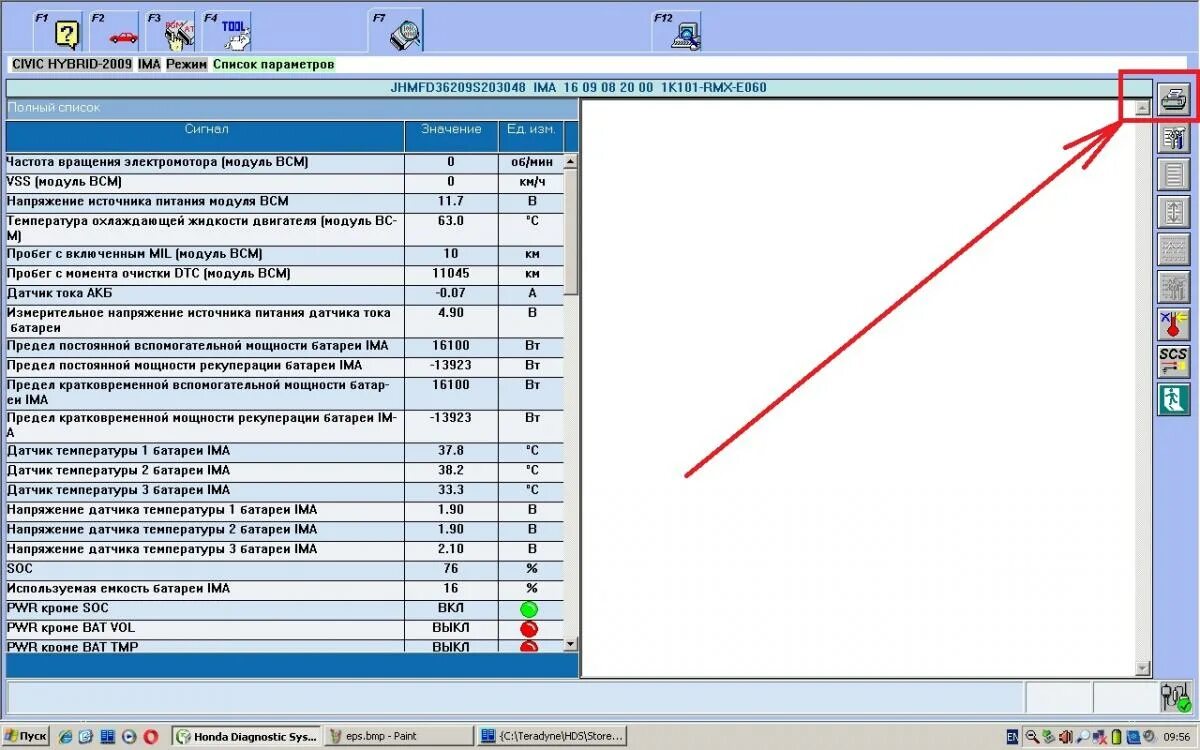This screenshot has width=1200, height=750.
Task: Select row Частота вращения электромотора
Action: tap(285, 163)
